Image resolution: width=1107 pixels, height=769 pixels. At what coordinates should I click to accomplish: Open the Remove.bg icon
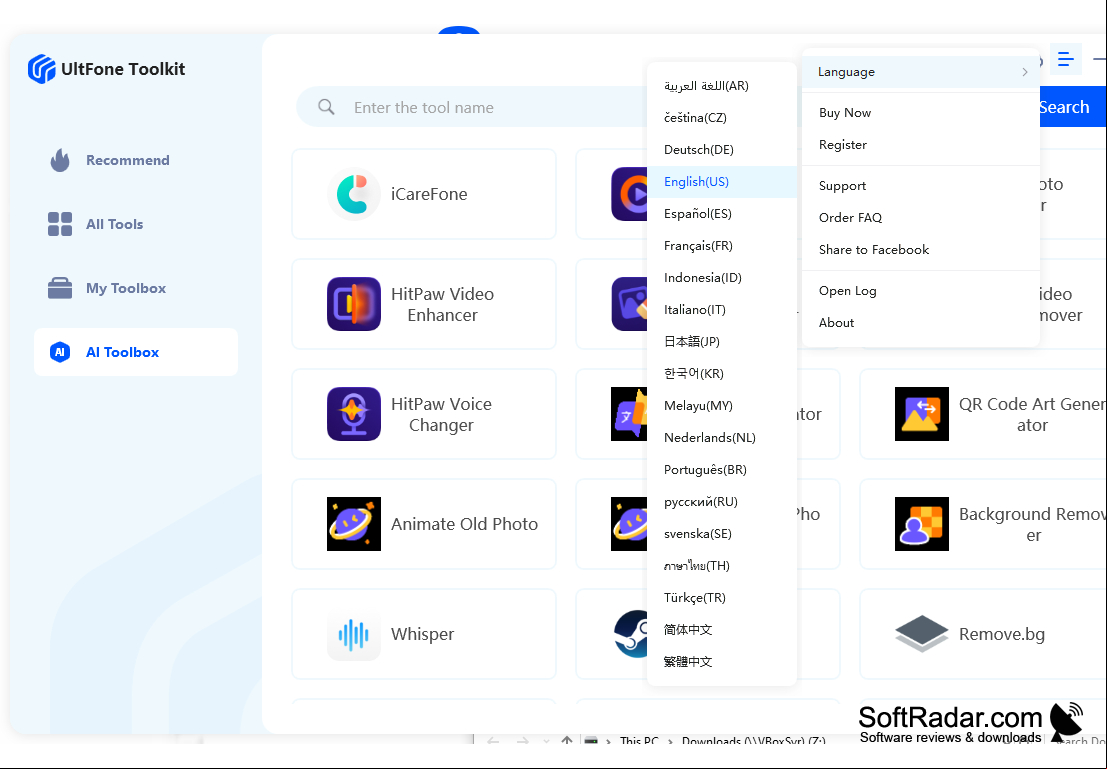point(921,634)
